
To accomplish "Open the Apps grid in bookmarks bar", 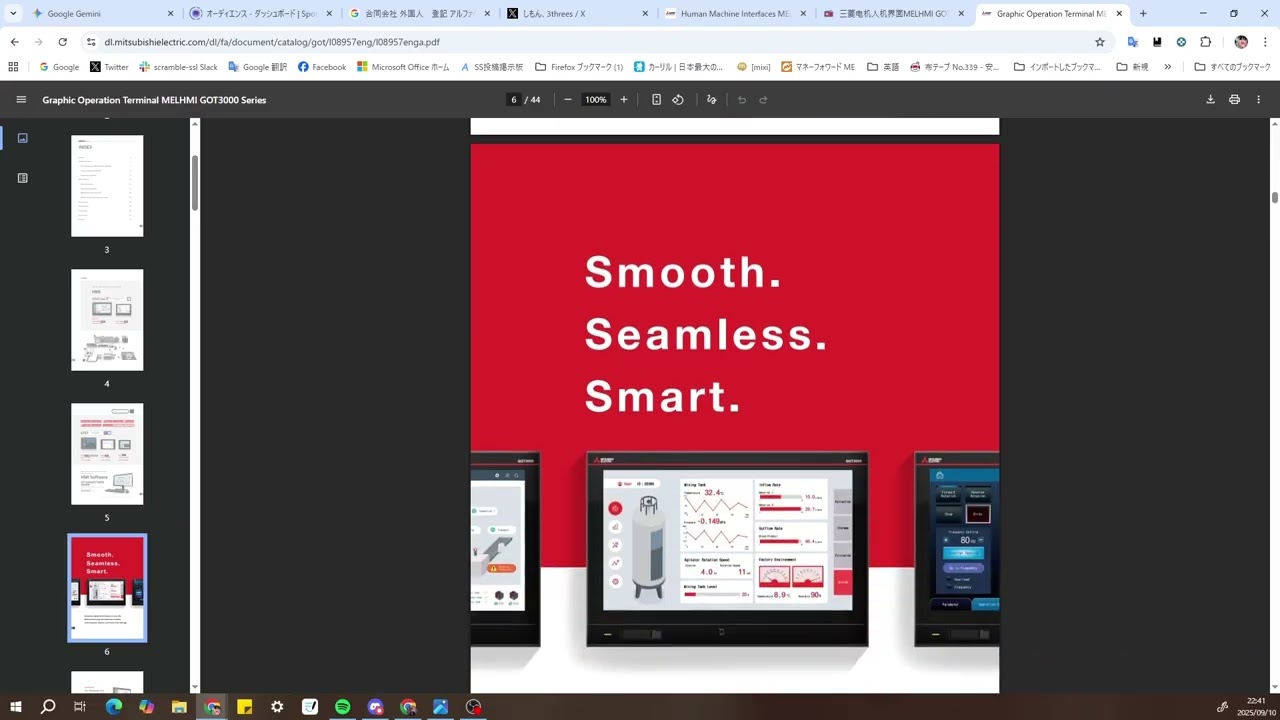I will [x=13, y=67].
